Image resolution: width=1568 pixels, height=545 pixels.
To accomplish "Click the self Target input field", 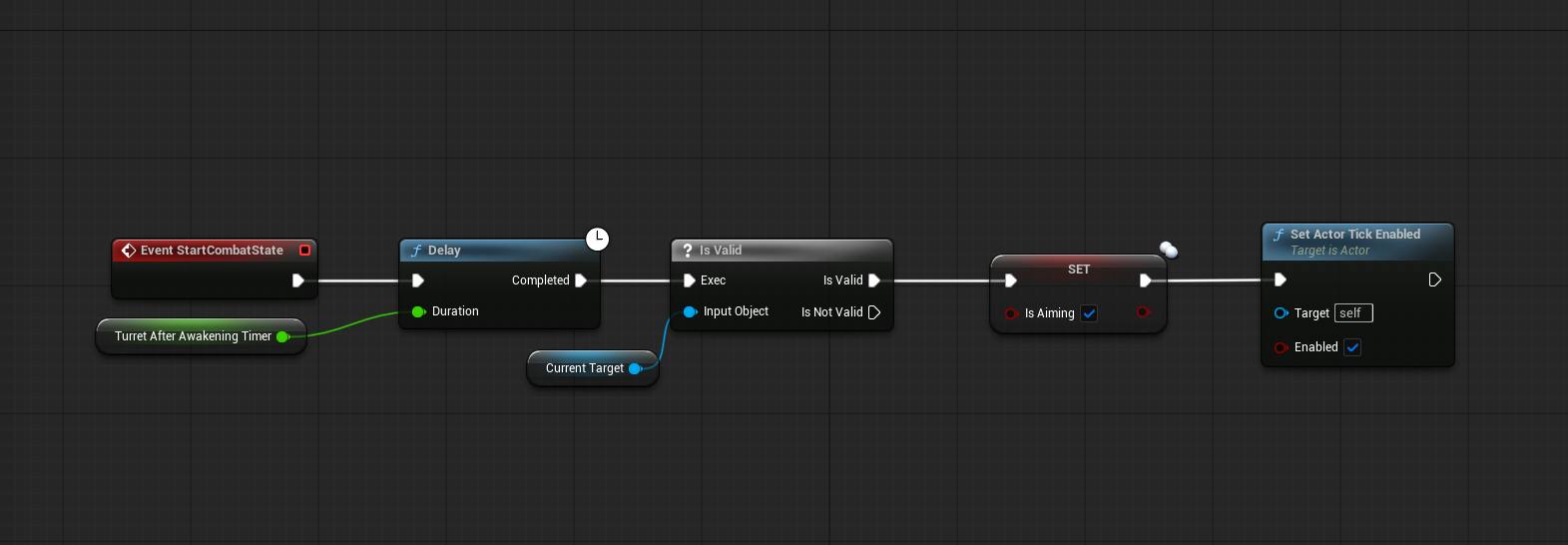I will tap(1353, 313).
